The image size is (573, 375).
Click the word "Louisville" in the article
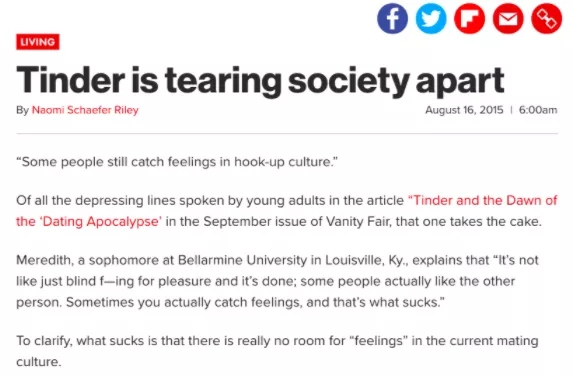pyautogui.click(x=354, y=260)
